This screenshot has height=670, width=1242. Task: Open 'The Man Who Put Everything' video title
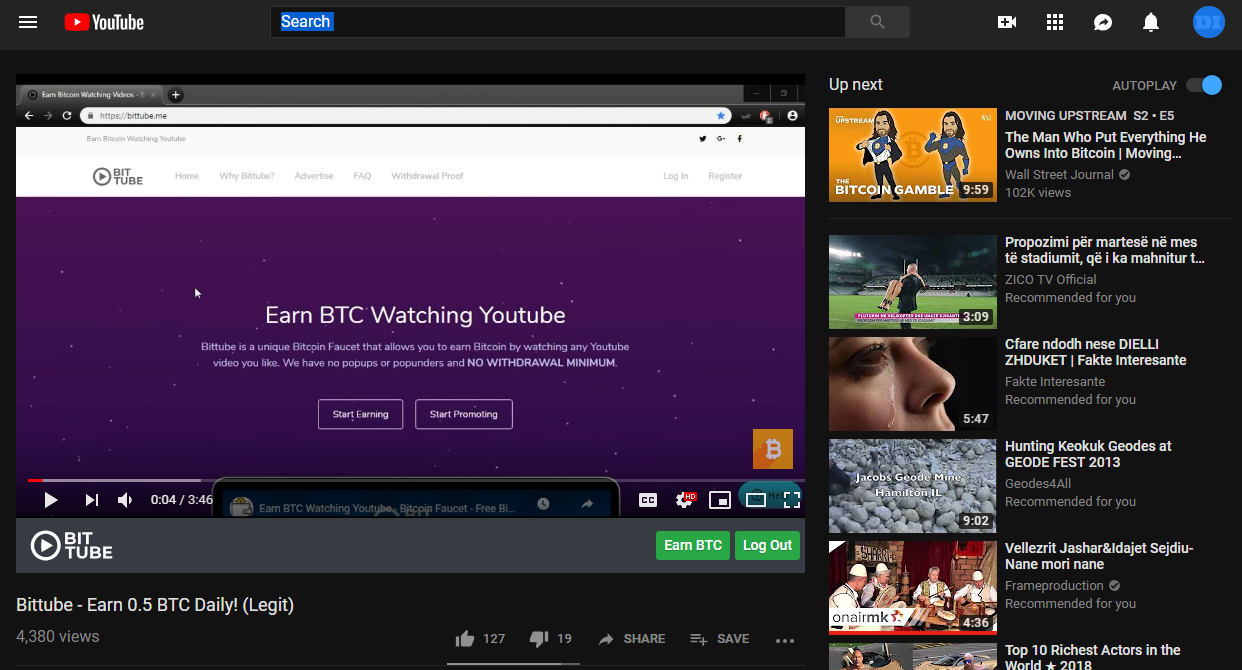pos(1105,145)
